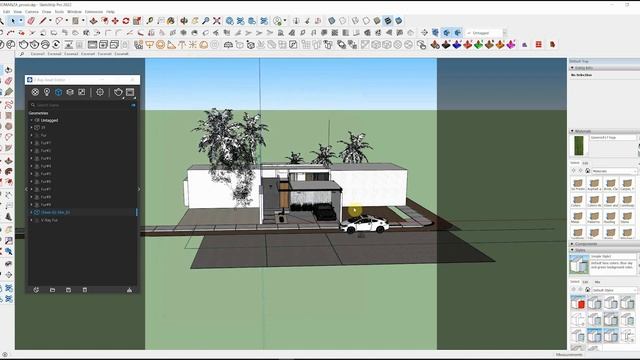
Task: Open the Untagged tag dropdown in toolbar
Action: [486, 33]
